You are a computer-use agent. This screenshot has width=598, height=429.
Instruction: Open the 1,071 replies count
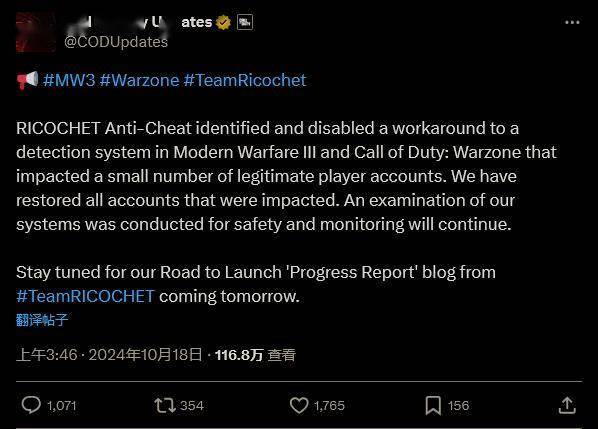pyautogui.click(x=62, y=406)
